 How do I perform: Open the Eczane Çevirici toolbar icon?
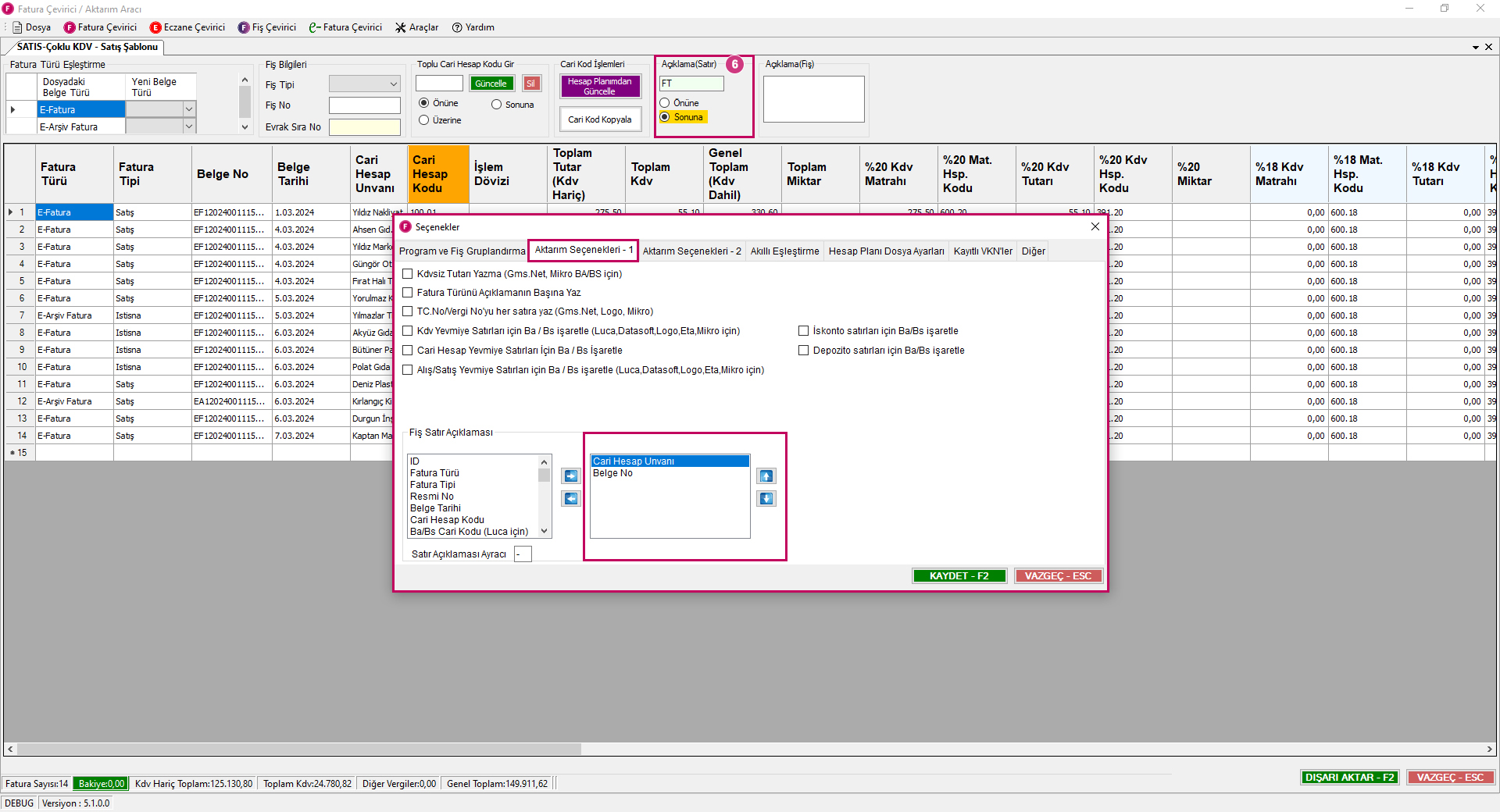tap(155, 27)
